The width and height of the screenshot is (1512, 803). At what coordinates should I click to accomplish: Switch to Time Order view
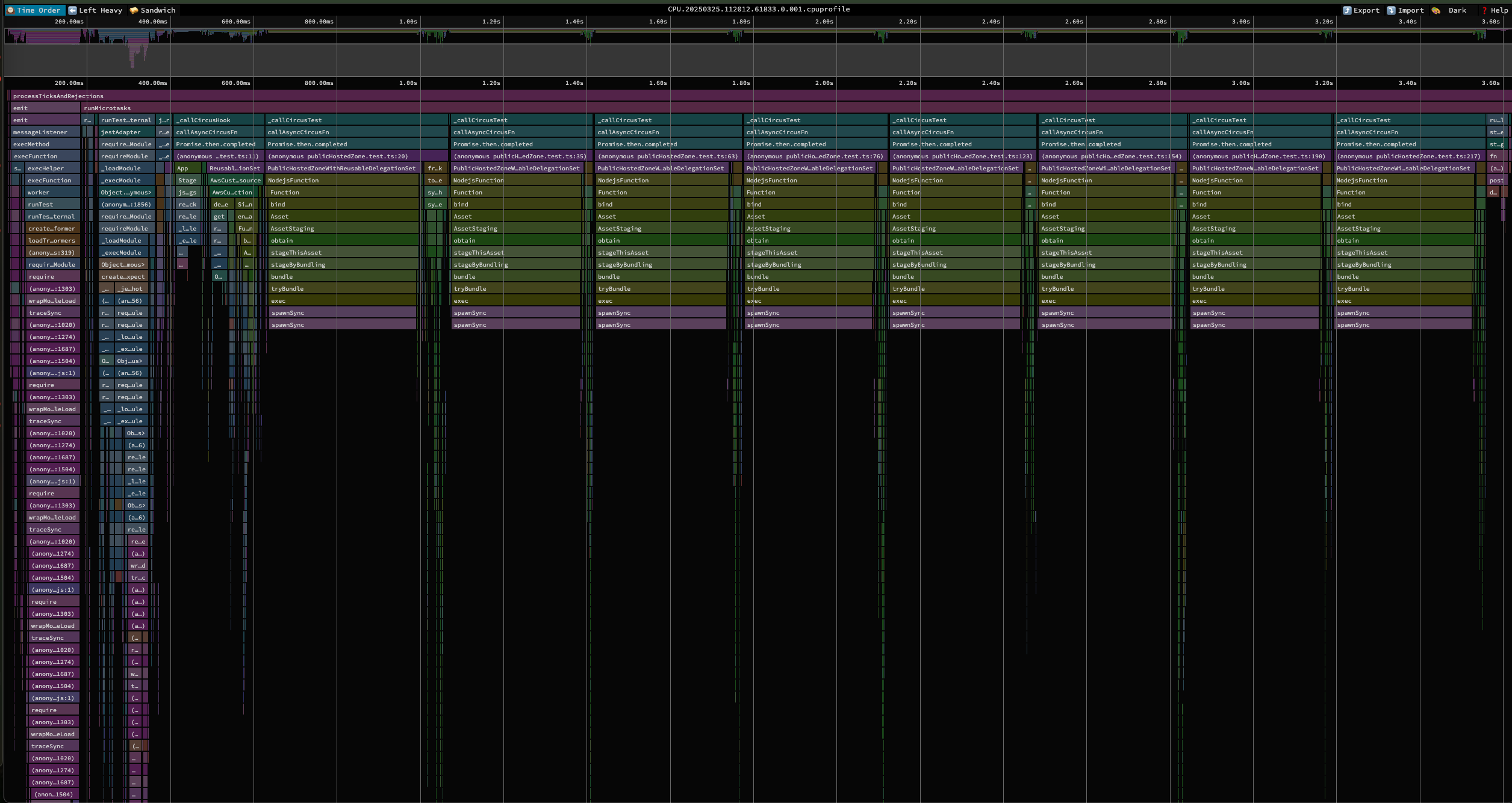click(x=38, y=10)
